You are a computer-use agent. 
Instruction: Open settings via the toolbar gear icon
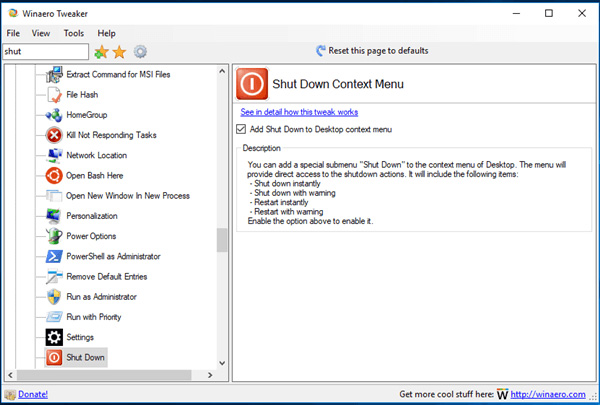tap(140, 51)
